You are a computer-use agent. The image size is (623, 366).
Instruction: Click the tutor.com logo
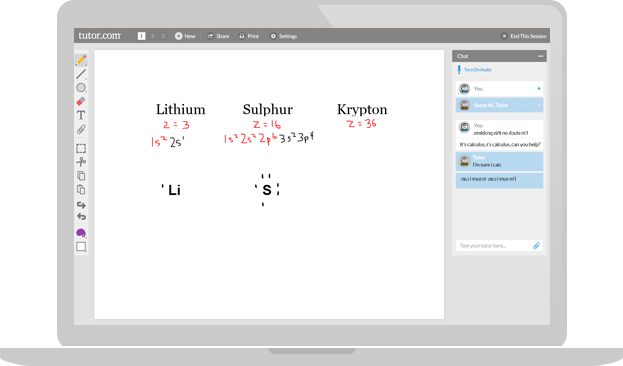click(100, 36)
